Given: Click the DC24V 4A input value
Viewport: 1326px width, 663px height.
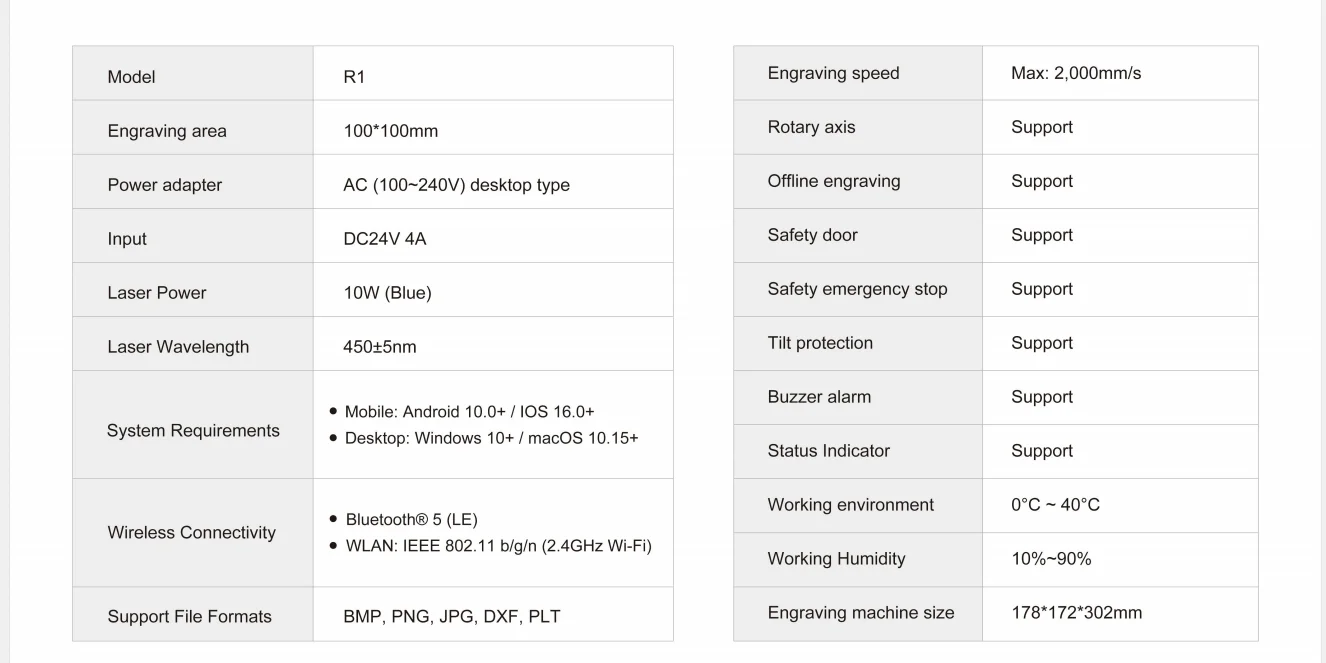Looking at the screenshot, I should click(x=385, y=239).
